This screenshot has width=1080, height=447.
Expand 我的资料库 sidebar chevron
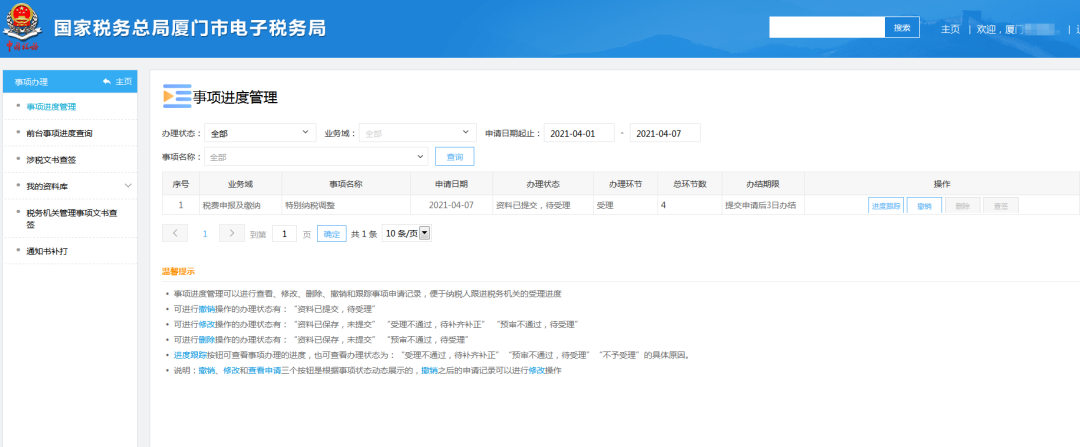click(128, 186)
